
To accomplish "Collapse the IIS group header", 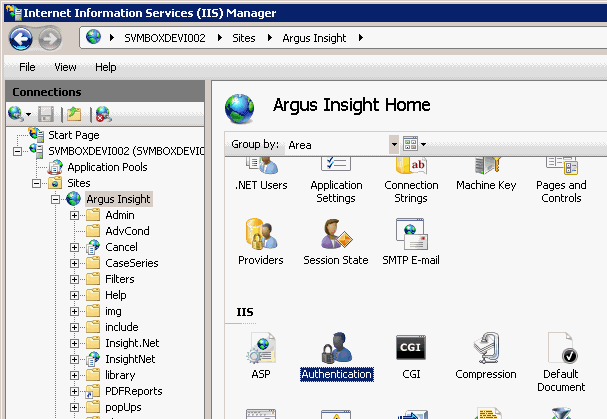I will pos(245,312).
